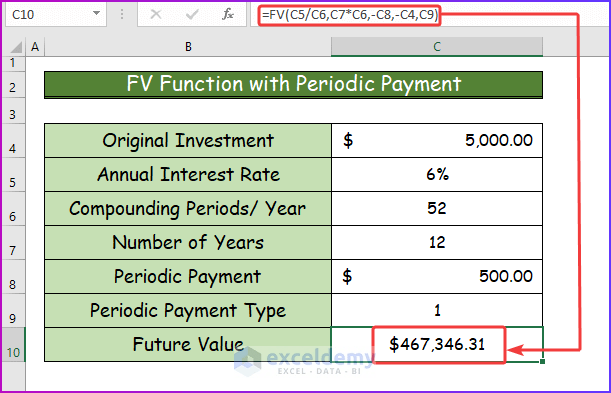
Task: Select the 5,000.00 value cell
Action: [437, 141]
